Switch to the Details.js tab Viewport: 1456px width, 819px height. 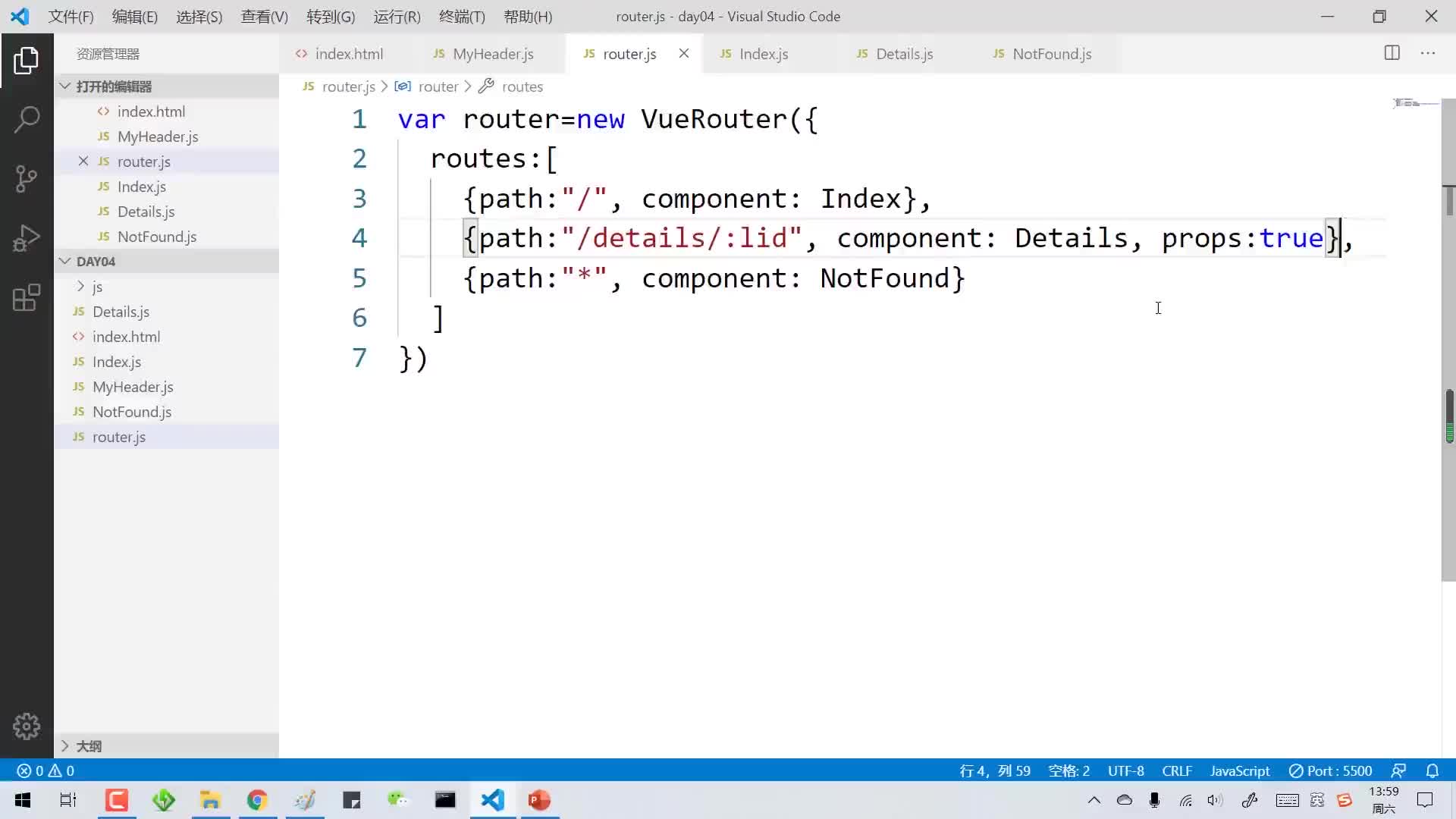pyautogui.click(x=907, y=54)
